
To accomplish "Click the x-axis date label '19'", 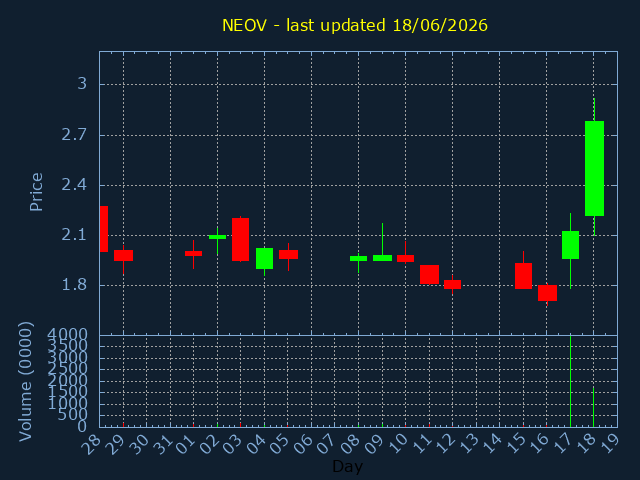I will (610, 444).
